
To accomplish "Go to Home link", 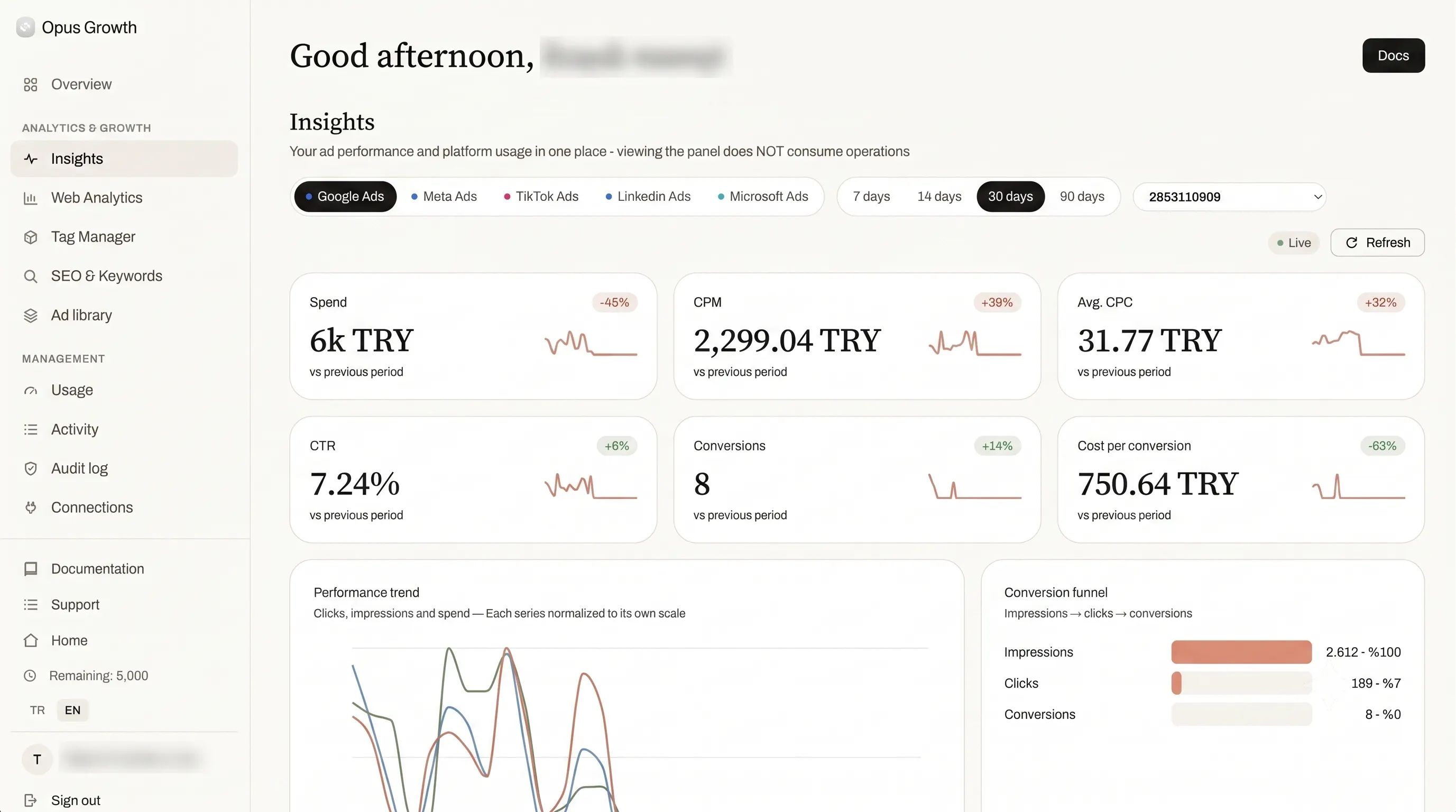I will coord(69,640).
